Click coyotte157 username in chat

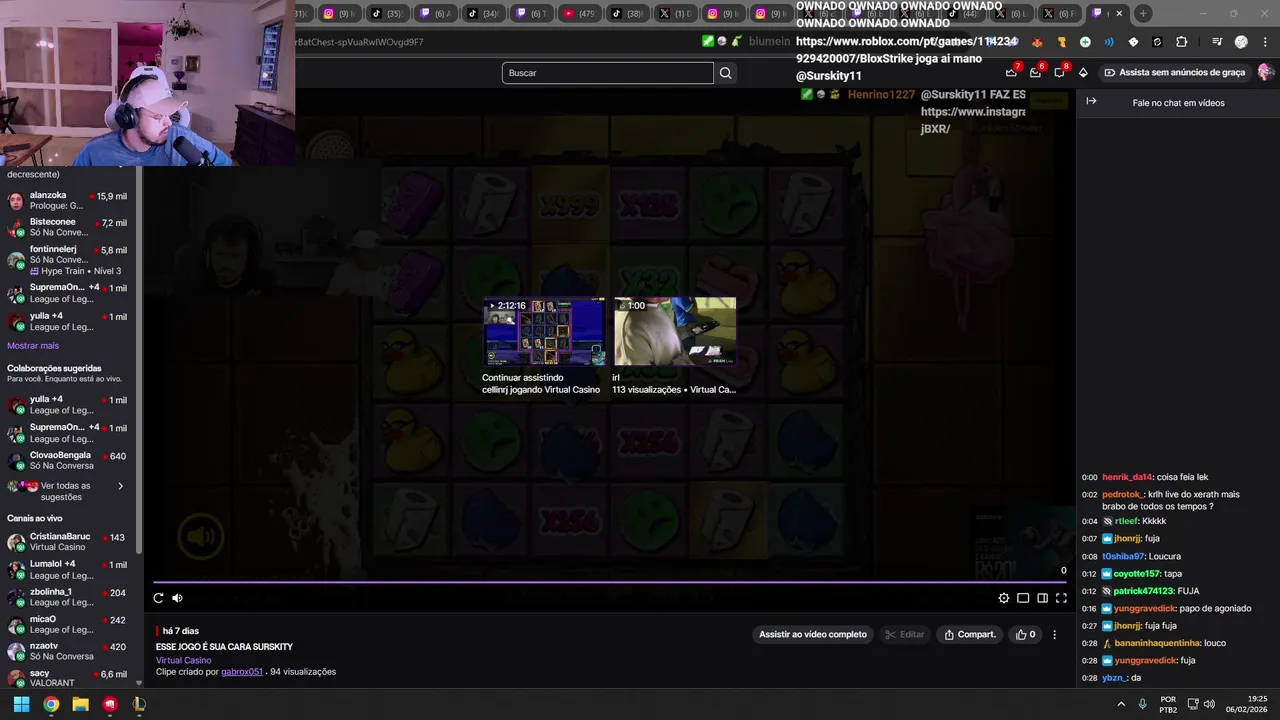(x=1136, y=574)
